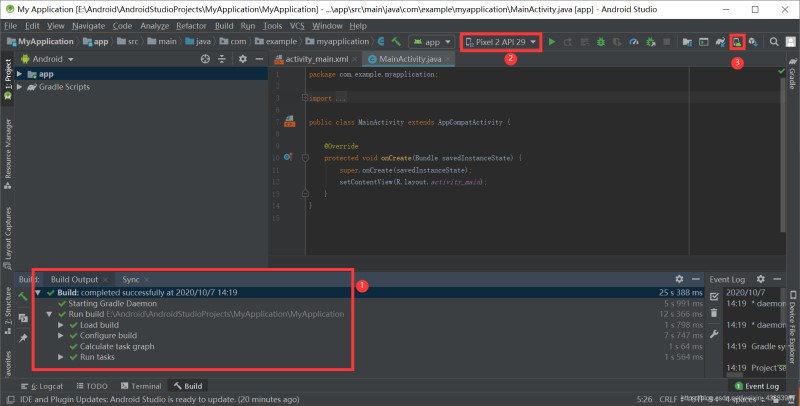800x406 pixels.
Task: Toggle the Gradle tool window side tab
Action: 792,80
